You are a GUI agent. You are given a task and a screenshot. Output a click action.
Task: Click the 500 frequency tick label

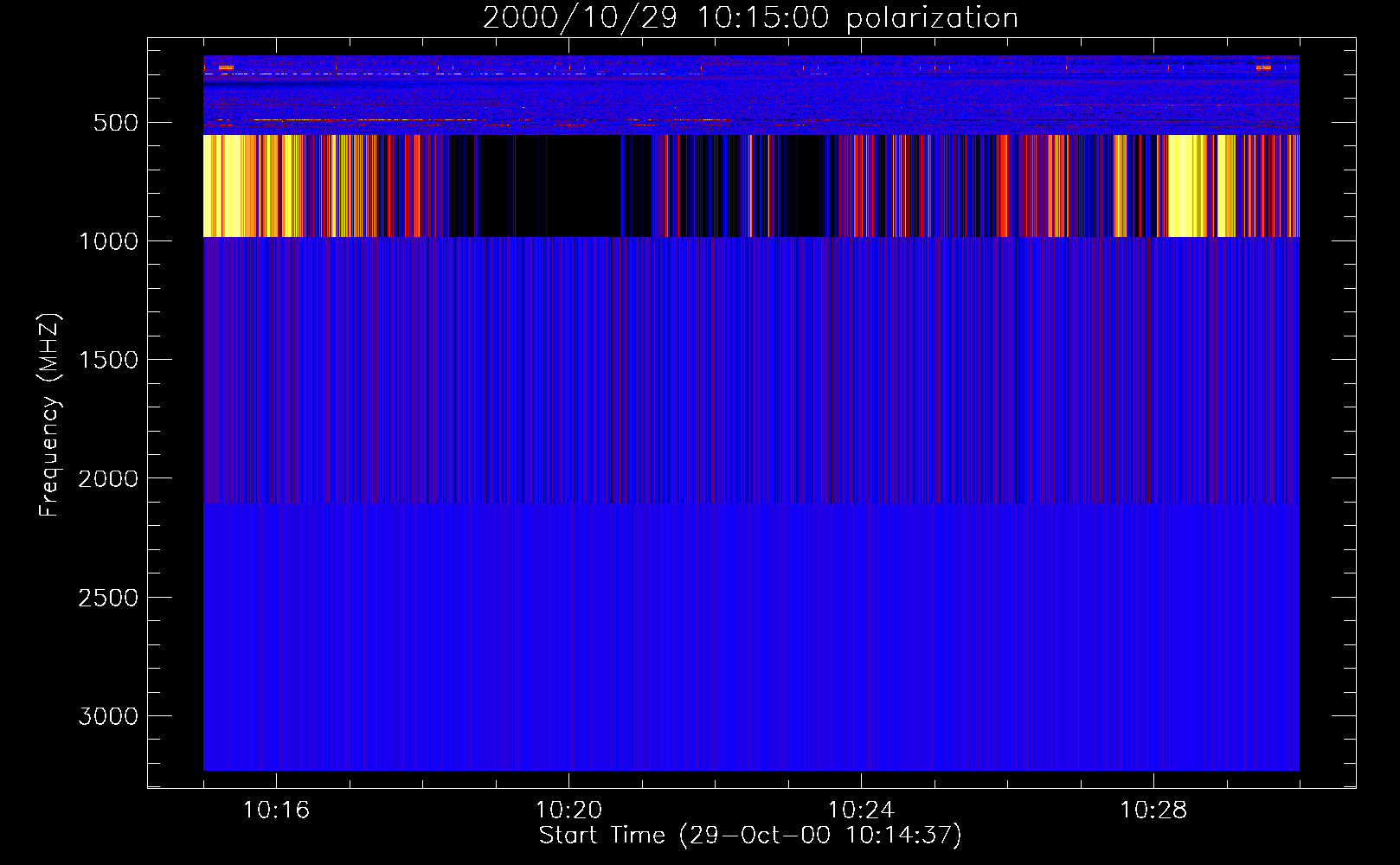(x=116, y=123)
